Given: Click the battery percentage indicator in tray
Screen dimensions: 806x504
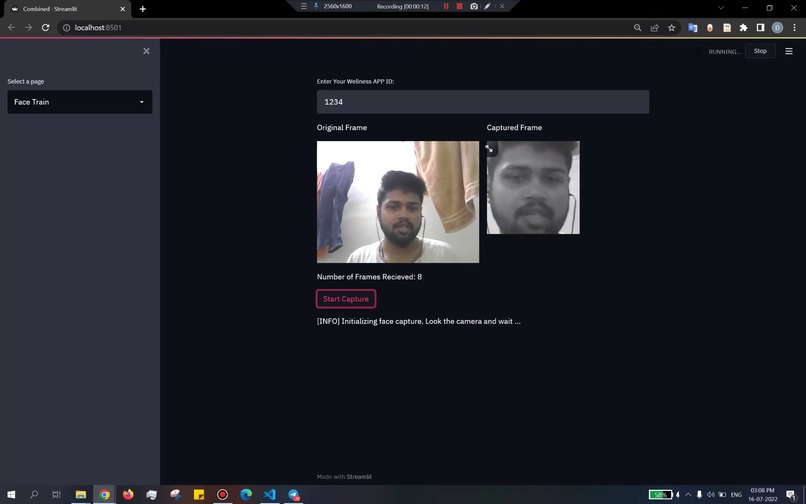Looking at the screenshot, I should [x=661, y=495].
